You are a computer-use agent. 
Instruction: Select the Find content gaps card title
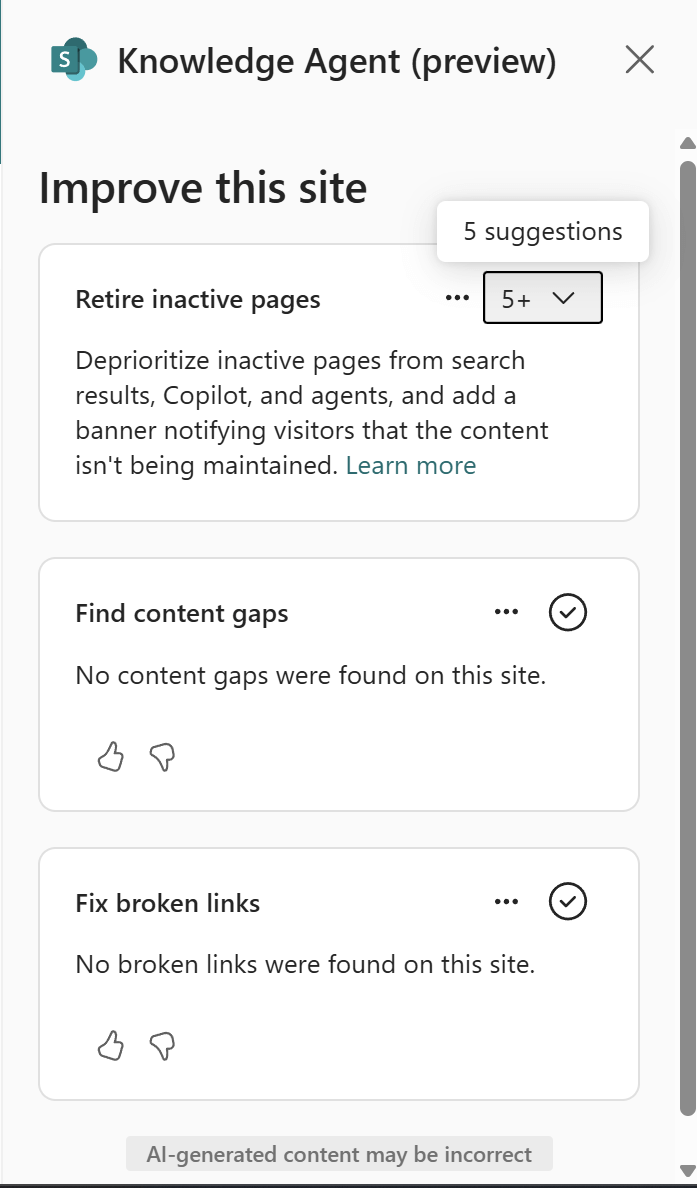click(182, 613)
